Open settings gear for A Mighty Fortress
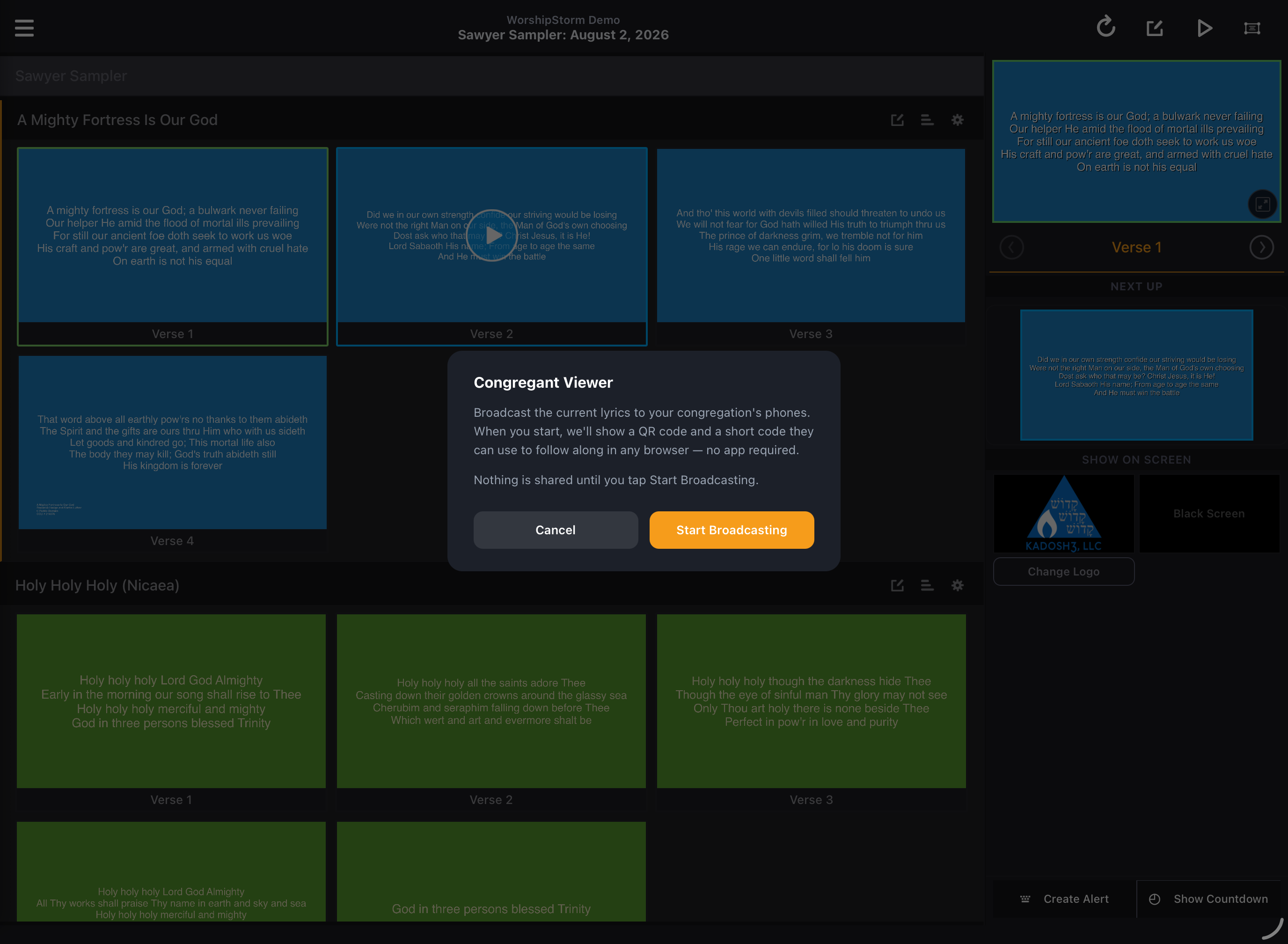1288x944 pixels. pyautogui.click(x=957, y=120)
